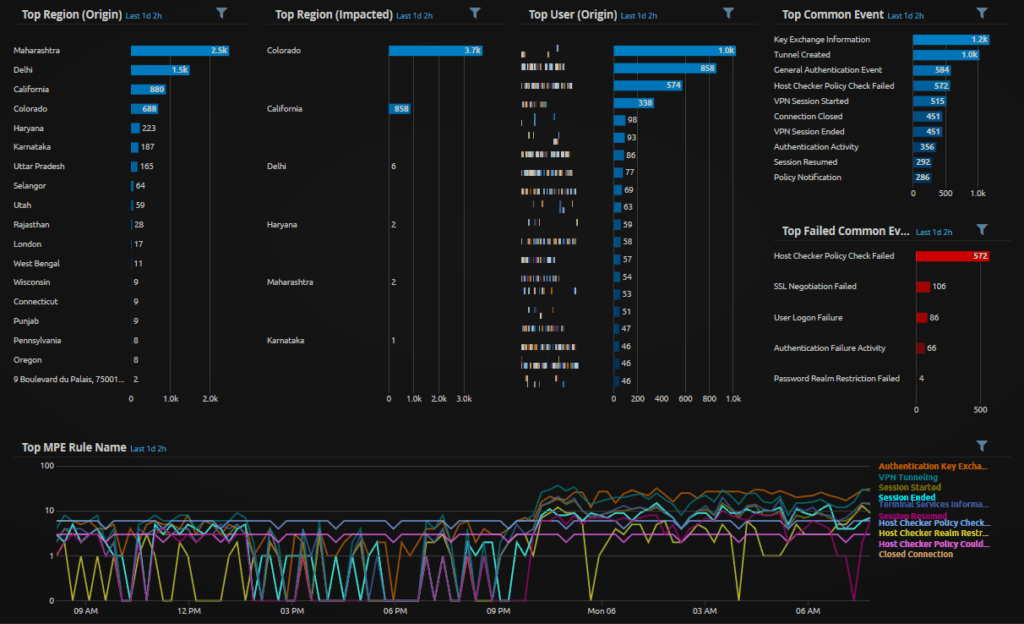1024x624 pixels.
Task: Click the Key Exchange Information event bar
Action: [x=950, y=39]
